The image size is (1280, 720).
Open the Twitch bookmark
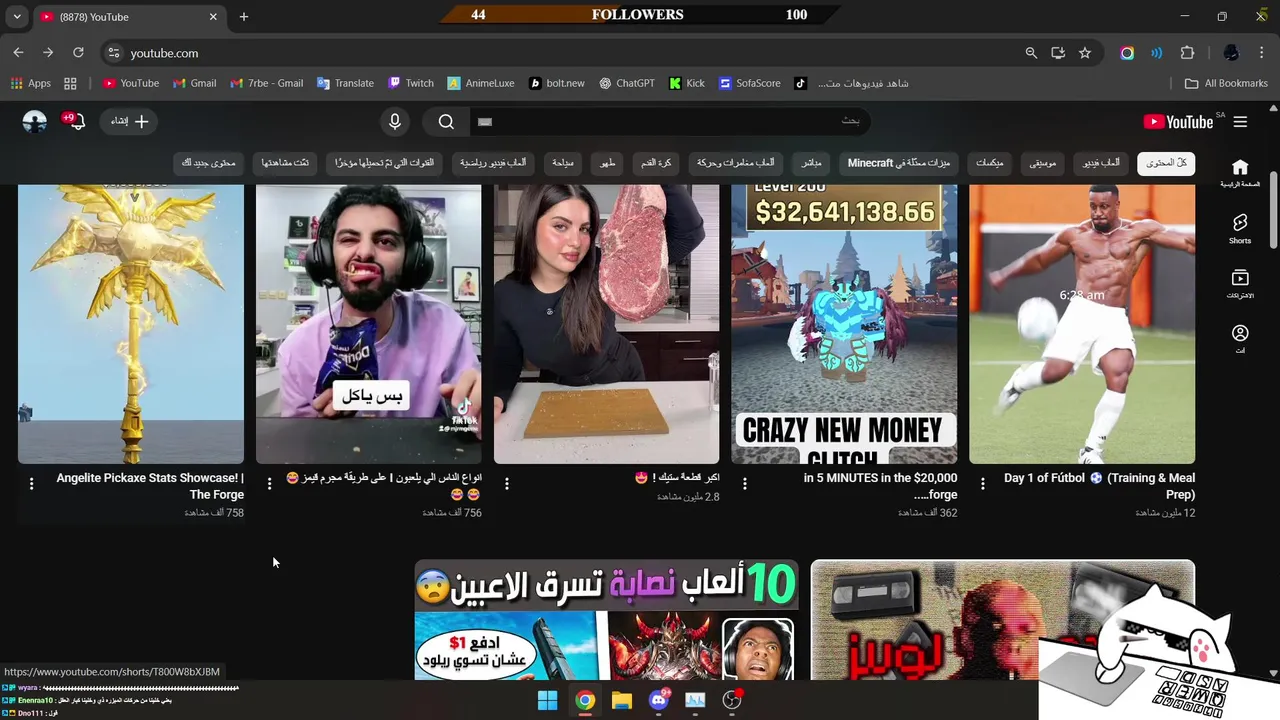411,83
